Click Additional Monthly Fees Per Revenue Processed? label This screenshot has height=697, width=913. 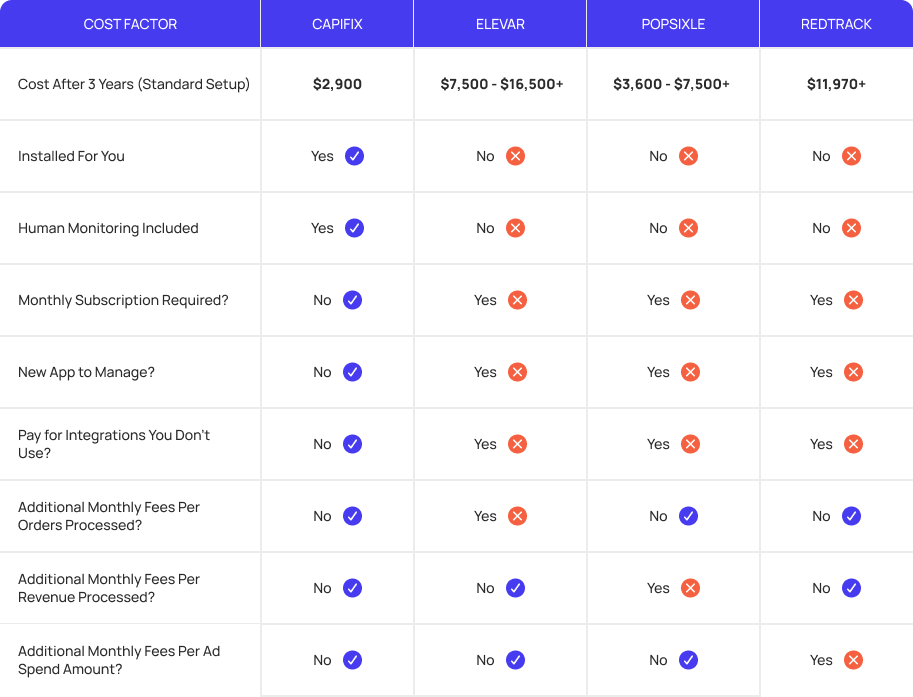[108, 588]
